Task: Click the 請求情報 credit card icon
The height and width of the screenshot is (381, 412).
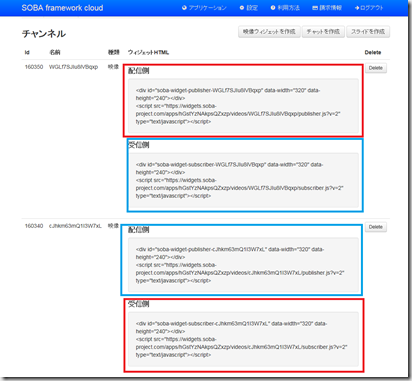Action: [x=315, y=8]
